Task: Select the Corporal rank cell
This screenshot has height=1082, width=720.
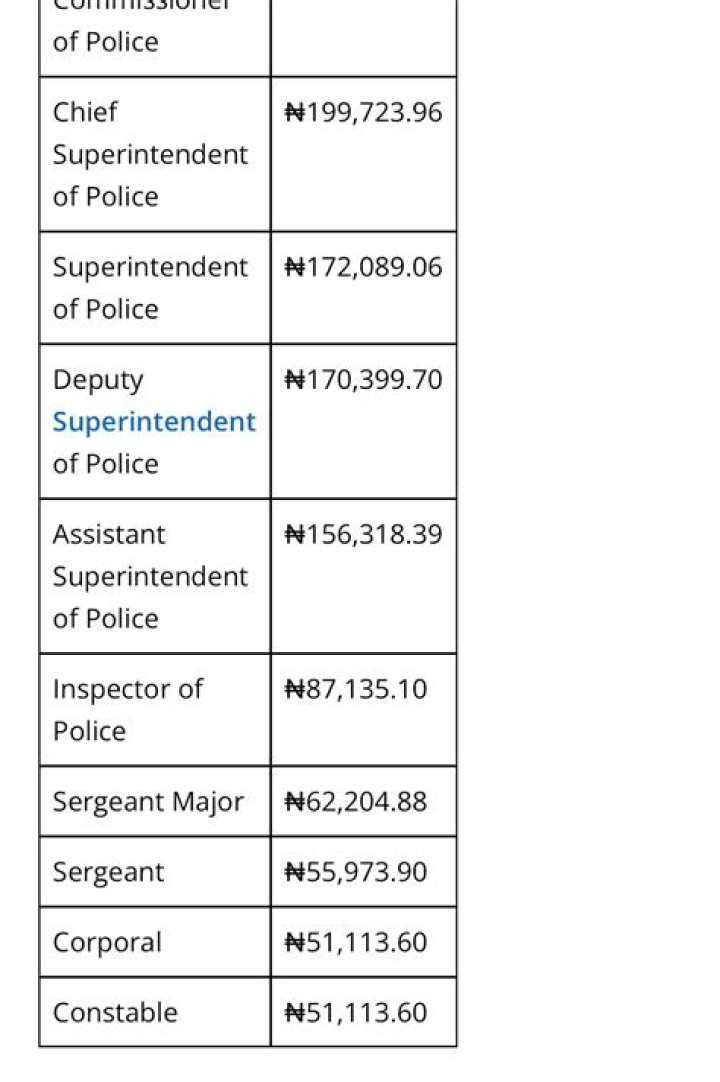Action: (107, 942)
